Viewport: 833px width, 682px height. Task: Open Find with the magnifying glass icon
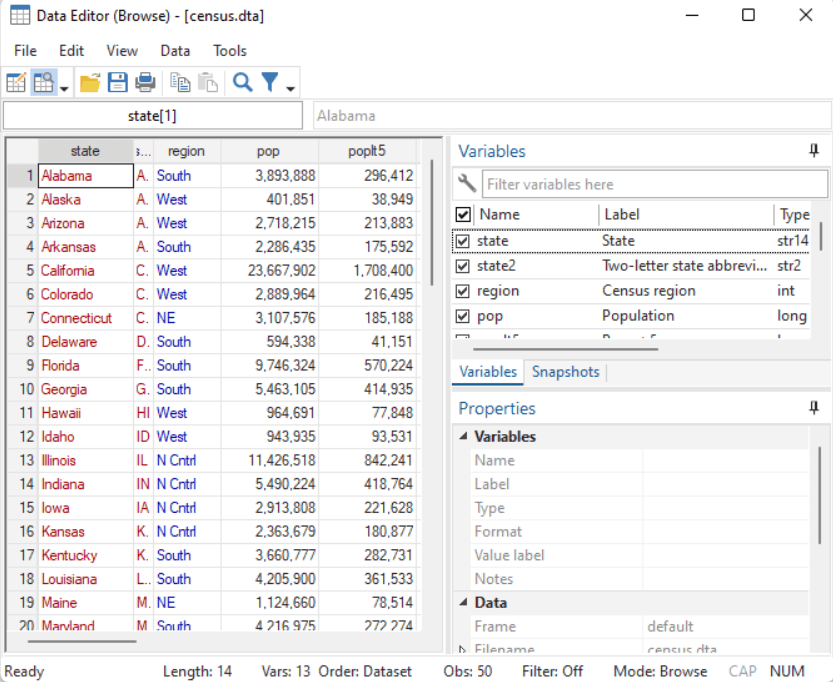pyautogui.click(x=242, y=83)
